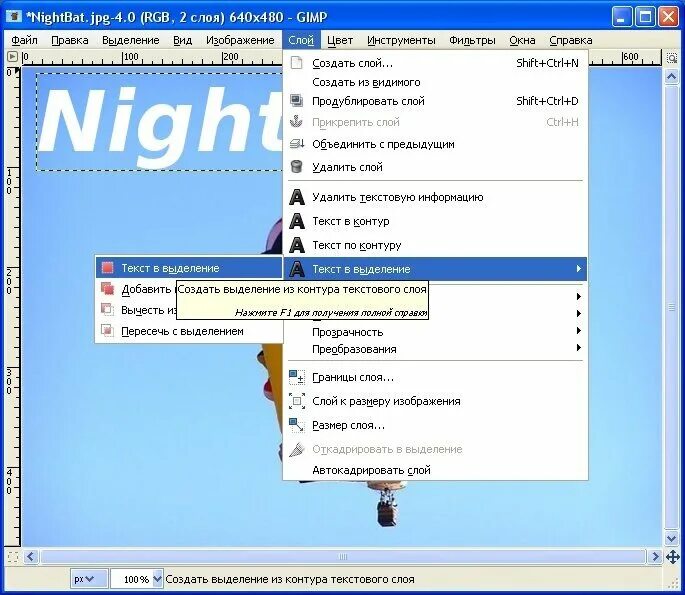Choose Автокадрировать слой

436,470
